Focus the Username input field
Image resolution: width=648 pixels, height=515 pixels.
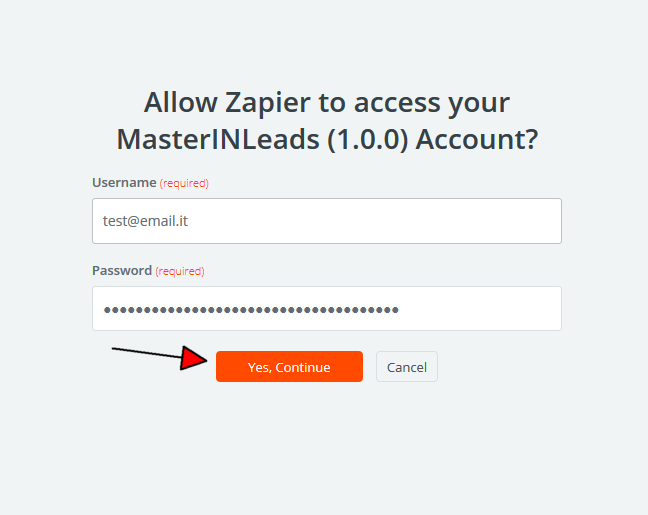pos(326,221)
